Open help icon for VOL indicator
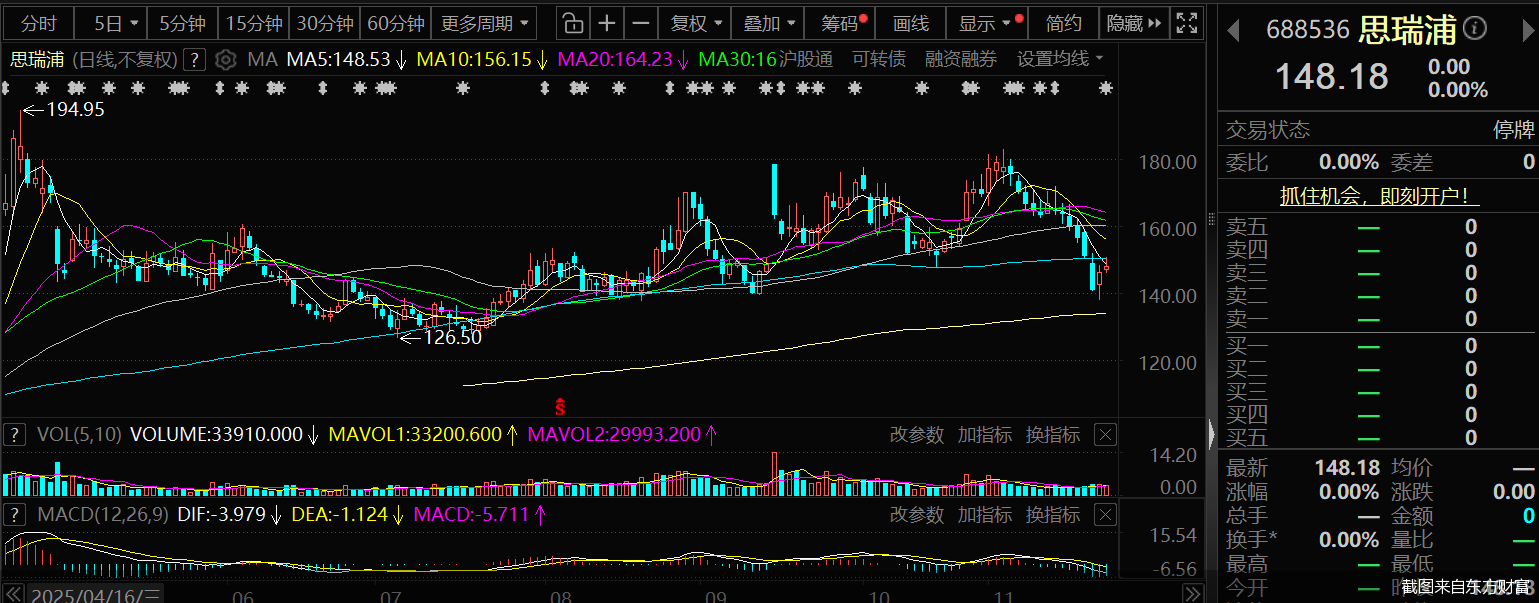The height and width of the screenshot is (603, 1539). [15, 435]
